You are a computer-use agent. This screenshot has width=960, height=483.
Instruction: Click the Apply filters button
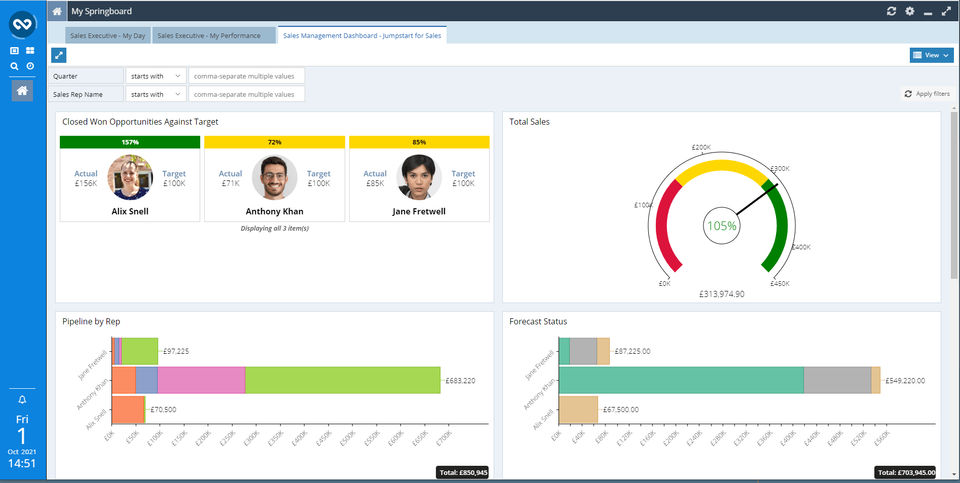click(926, 94)
